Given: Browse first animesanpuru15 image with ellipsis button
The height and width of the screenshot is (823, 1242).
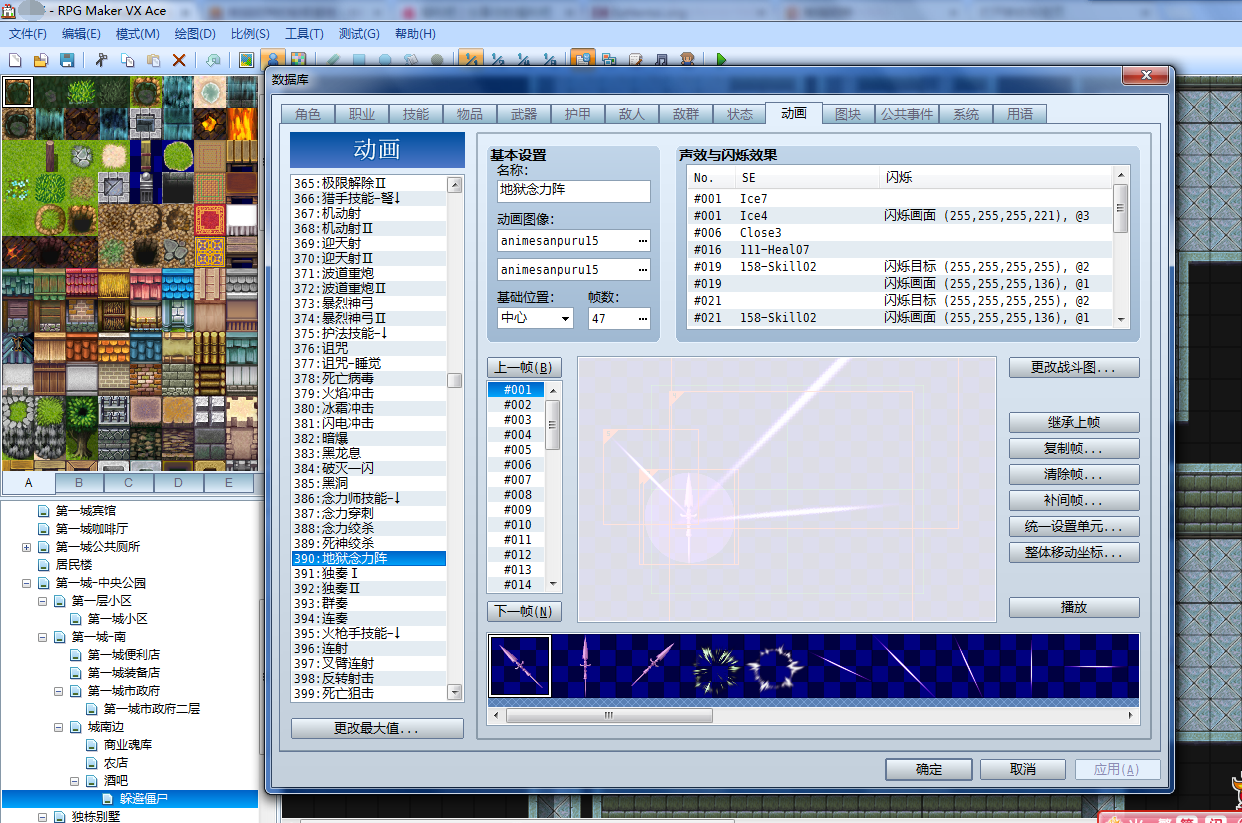Looking at the screenshot, I should tap(642, 241).
